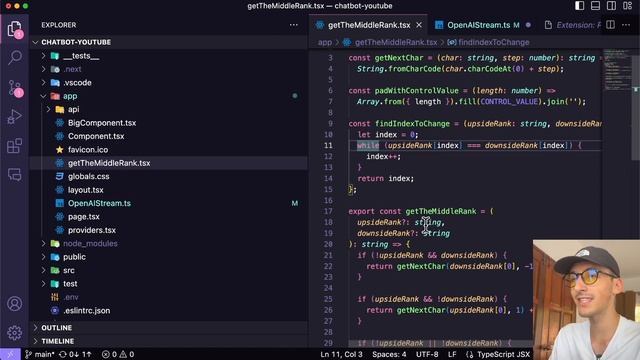Expand the node_modules folder
The image size is (640, 360).
coord(168,244)
